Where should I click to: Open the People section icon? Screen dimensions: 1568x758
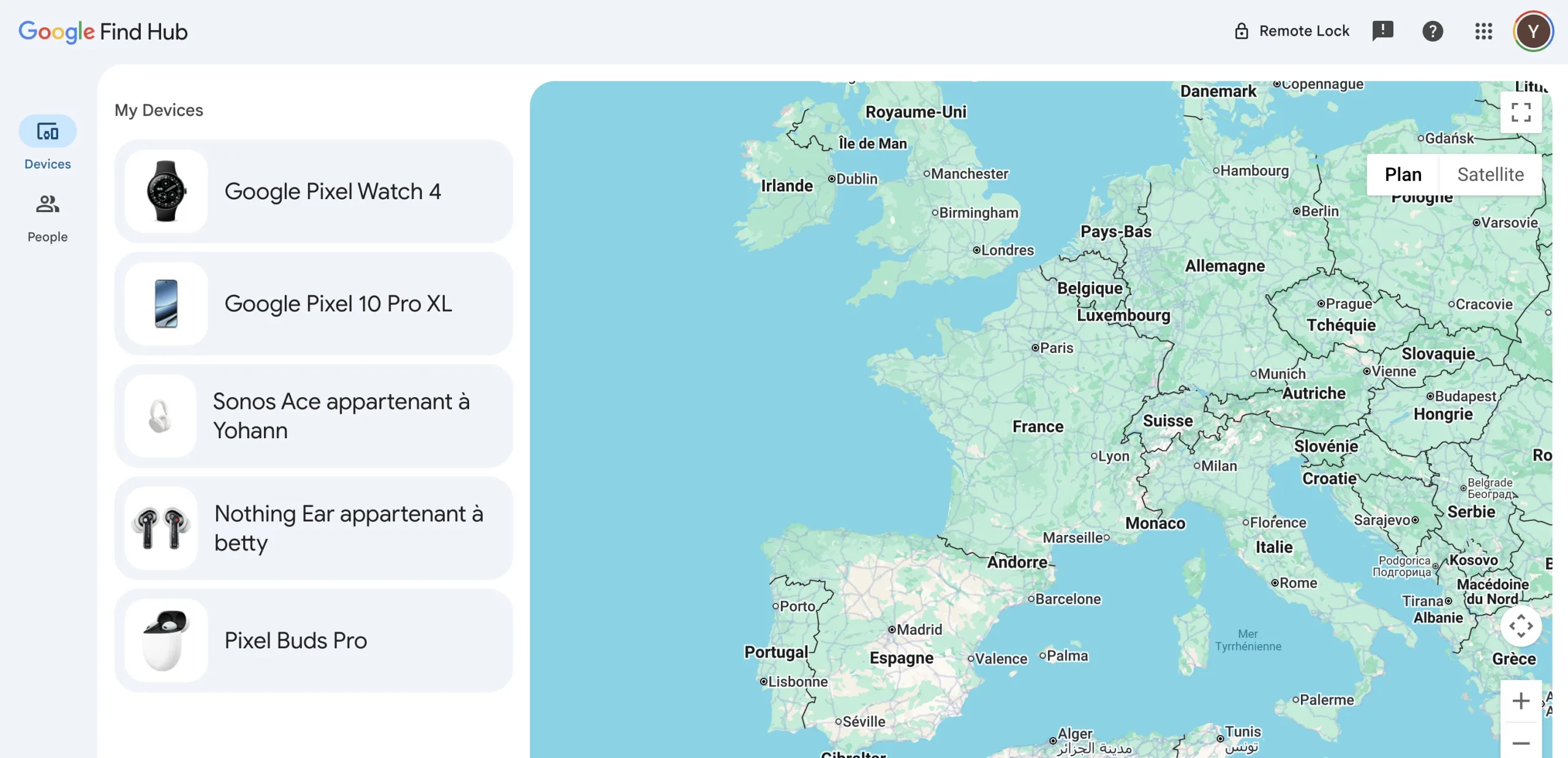coord(47,203)
